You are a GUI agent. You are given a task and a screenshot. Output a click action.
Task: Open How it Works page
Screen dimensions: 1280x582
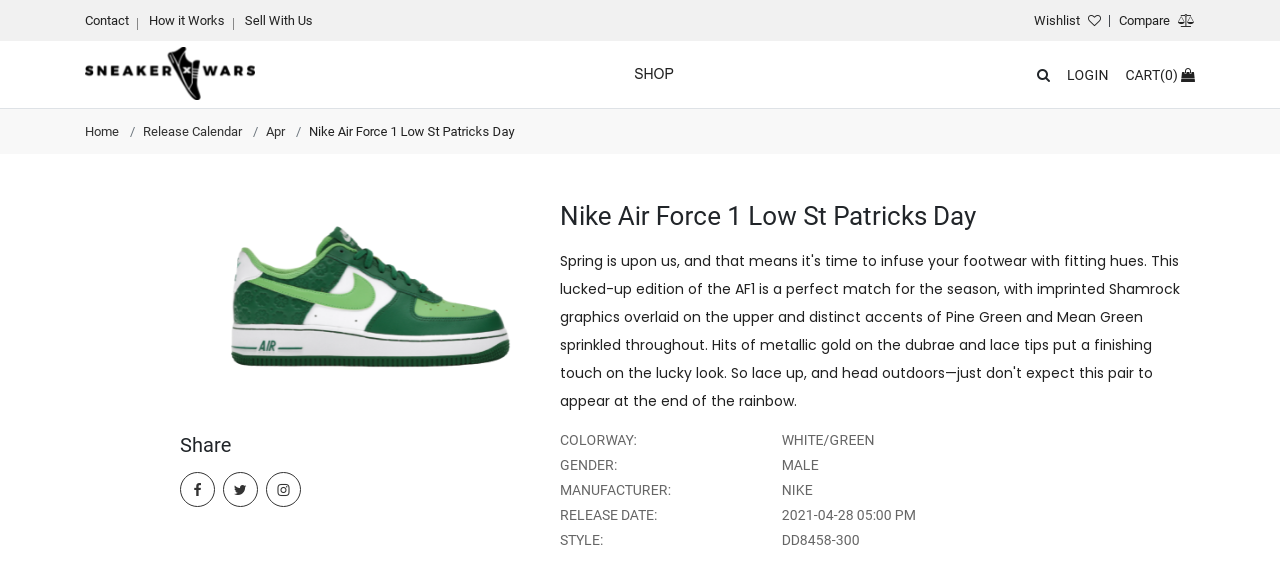[187, 21]
